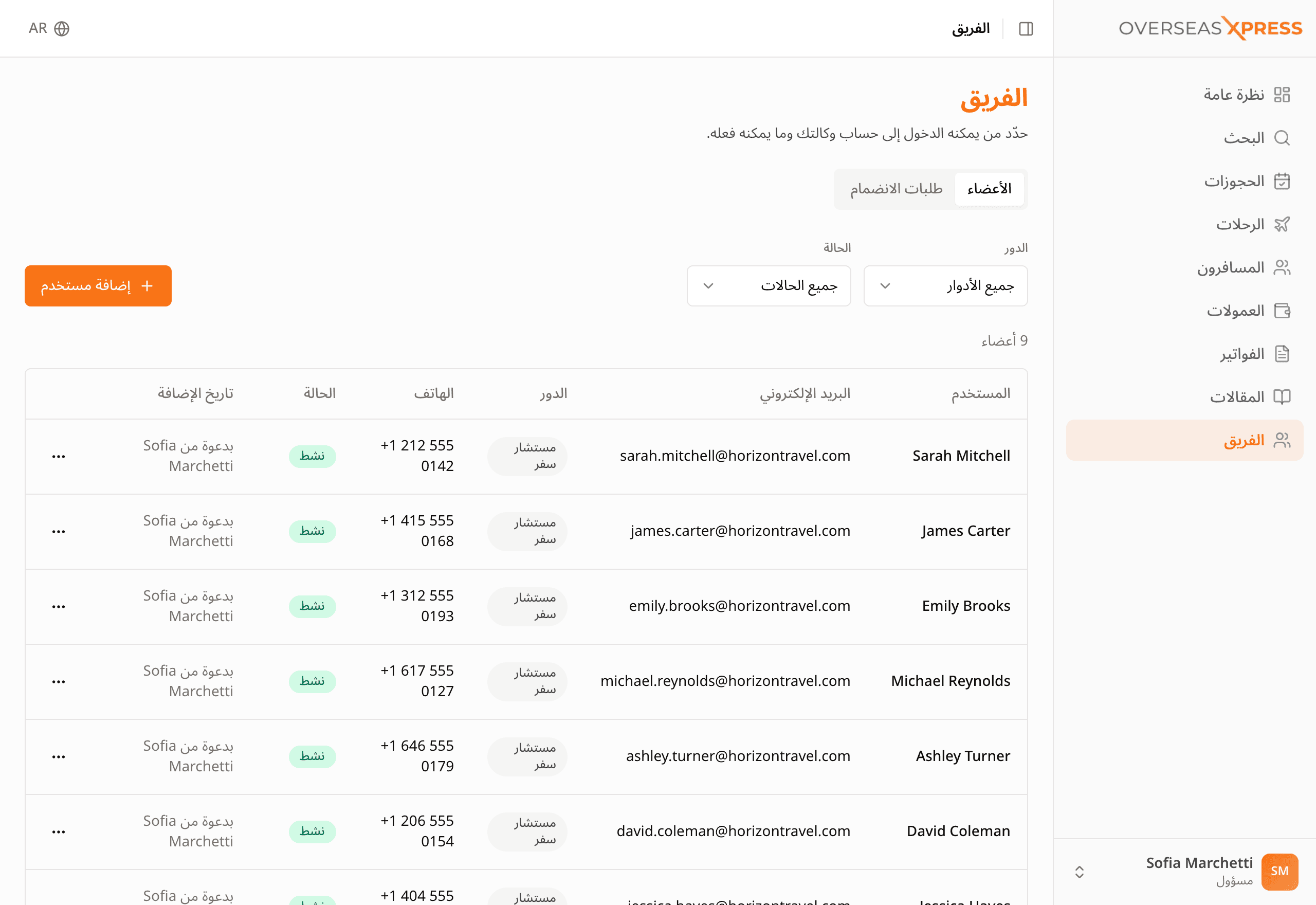Screen dimensions: 1316x905
Task: Open الحجوزات bookings calendar icon
Action: [1282, 181]
